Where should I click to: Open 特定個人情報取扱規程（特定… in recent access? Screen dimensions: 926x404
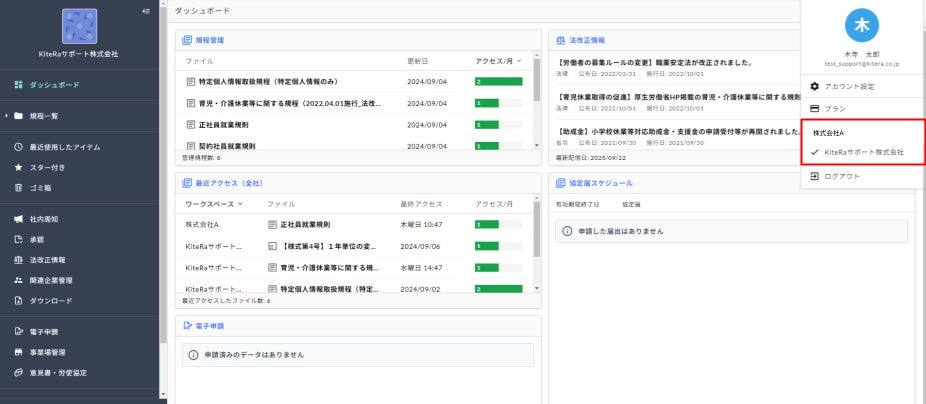coord(330,289)
